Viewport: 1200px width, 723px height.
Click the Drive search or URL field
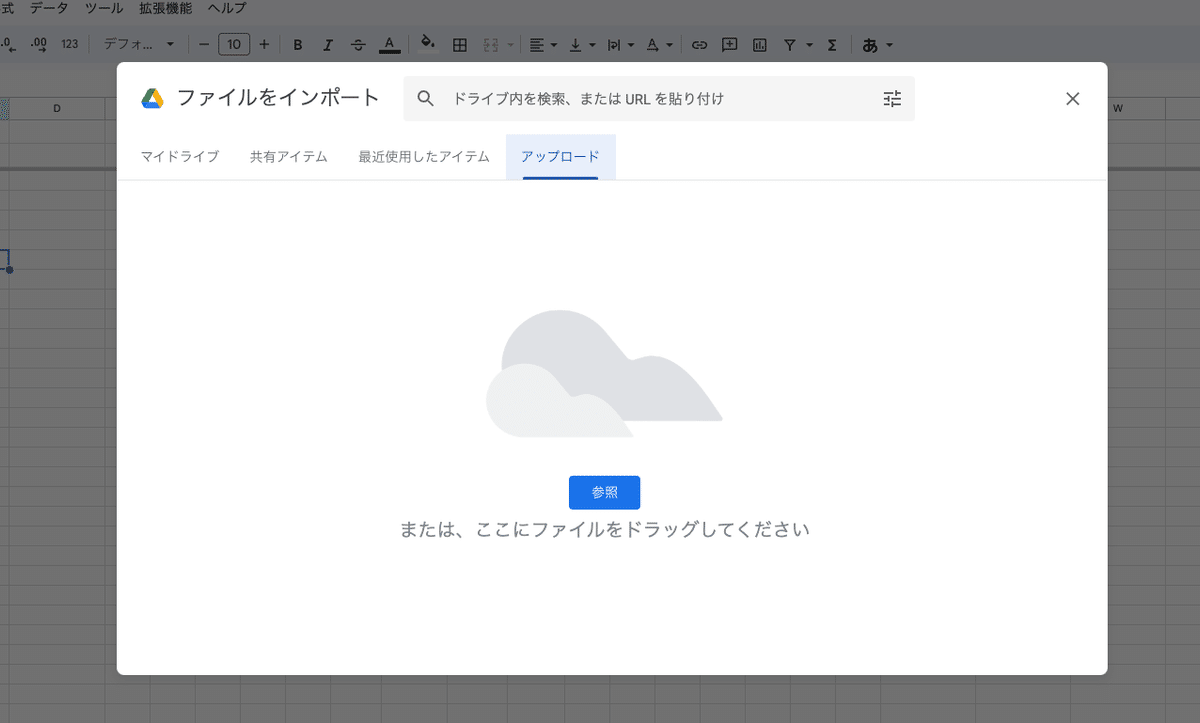[659, 98]
